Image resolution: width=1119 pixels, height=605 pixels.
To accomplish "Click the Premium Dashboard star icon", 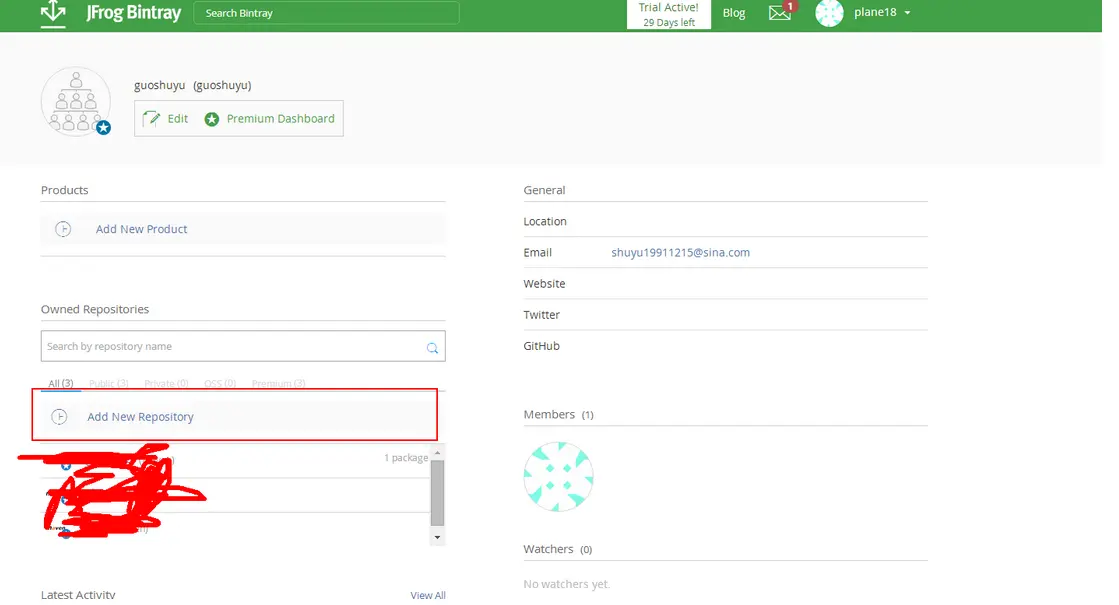I will coord(211,119).
